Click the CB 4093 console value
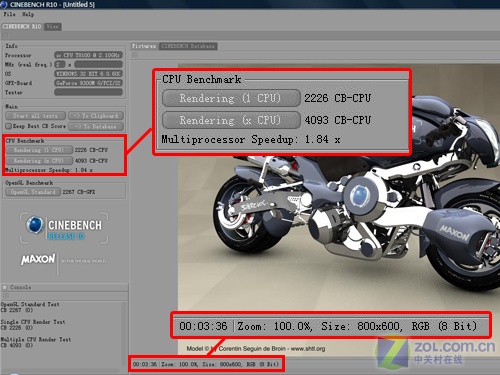 17,346
